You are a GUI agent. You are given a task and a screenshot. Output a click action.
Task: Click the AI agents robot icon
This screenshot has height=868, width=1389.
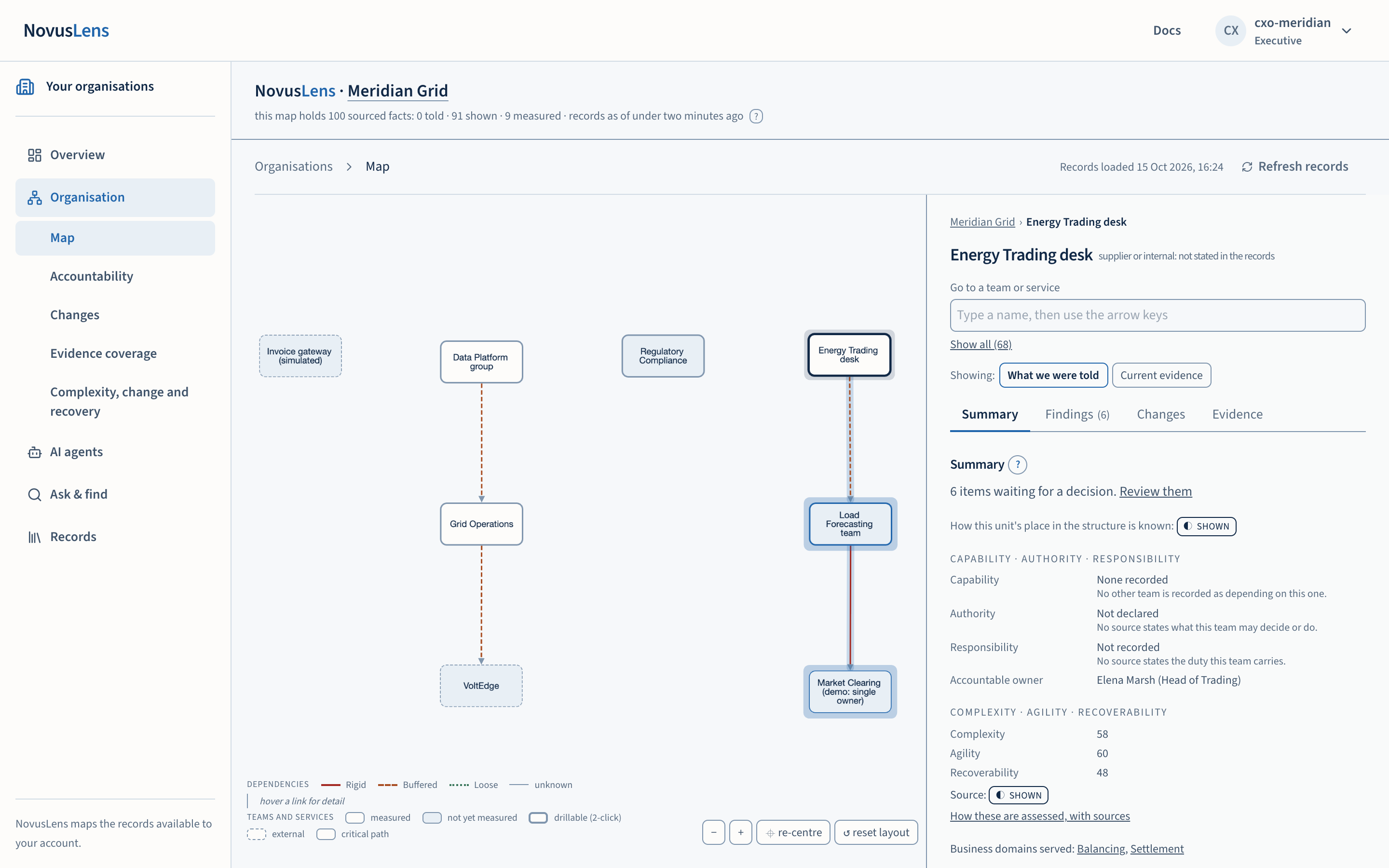point(34,452)
